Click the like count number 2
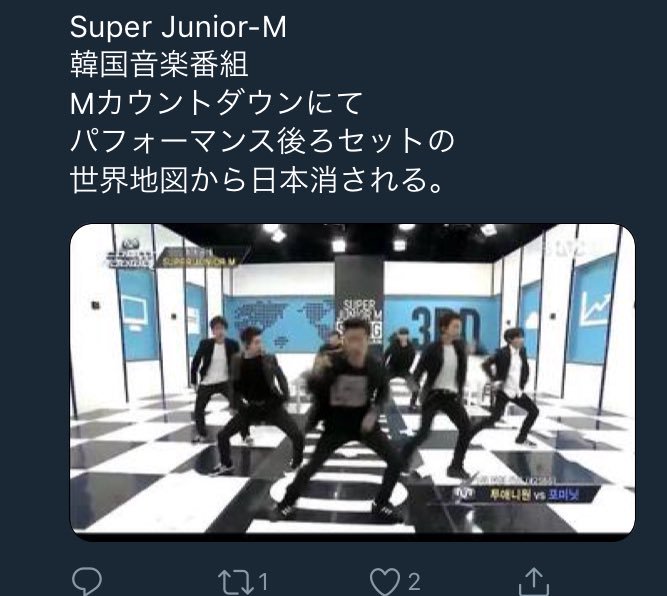The width and height of the screenshot is (667, 596). coord(413,580)
